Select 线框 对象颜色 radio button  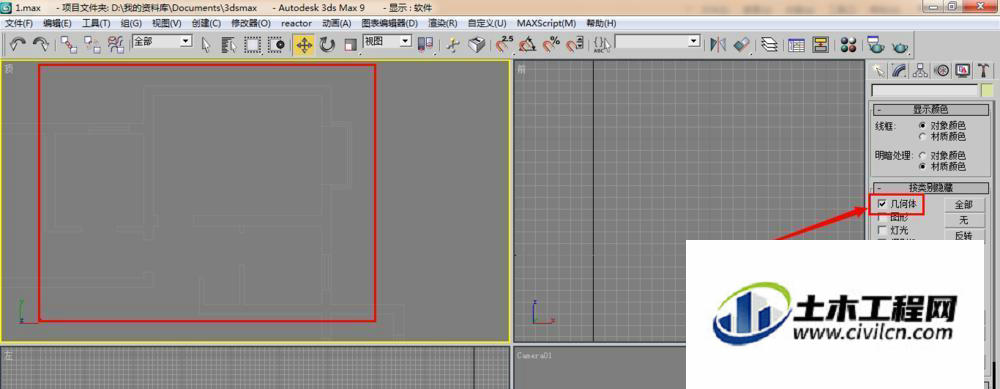[922, 126]
